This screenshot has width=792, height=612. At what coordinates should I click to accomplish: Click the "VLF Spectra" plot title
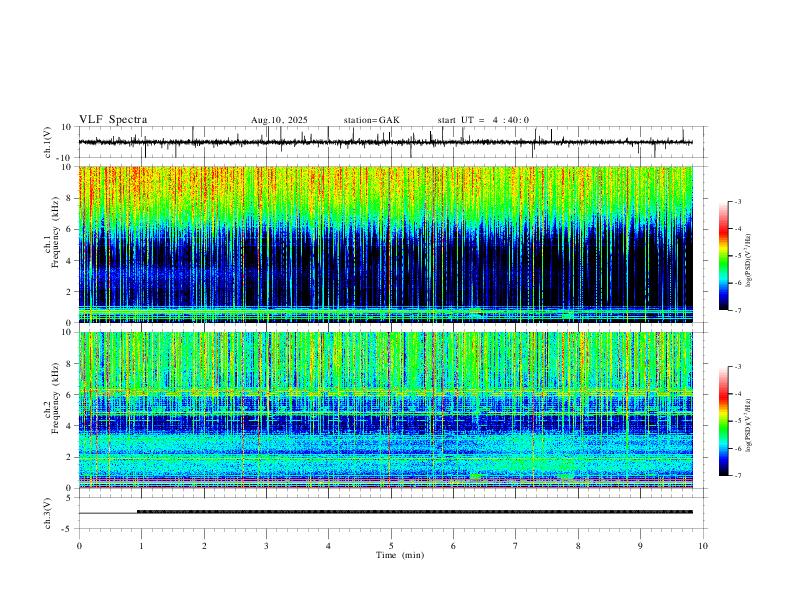point(113,119)
